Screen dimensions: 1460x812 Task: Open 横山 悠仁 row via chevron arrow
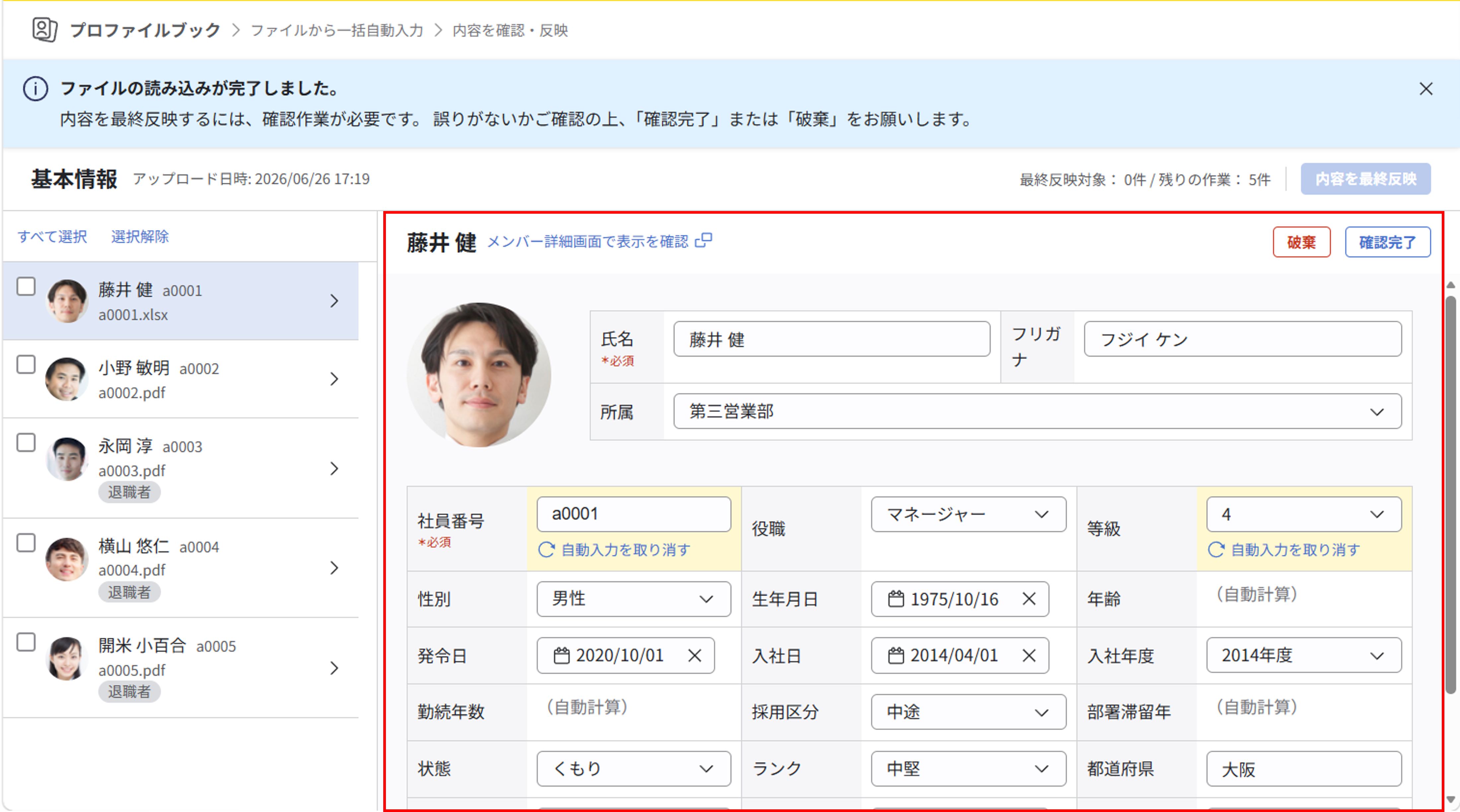pos(334,568)
